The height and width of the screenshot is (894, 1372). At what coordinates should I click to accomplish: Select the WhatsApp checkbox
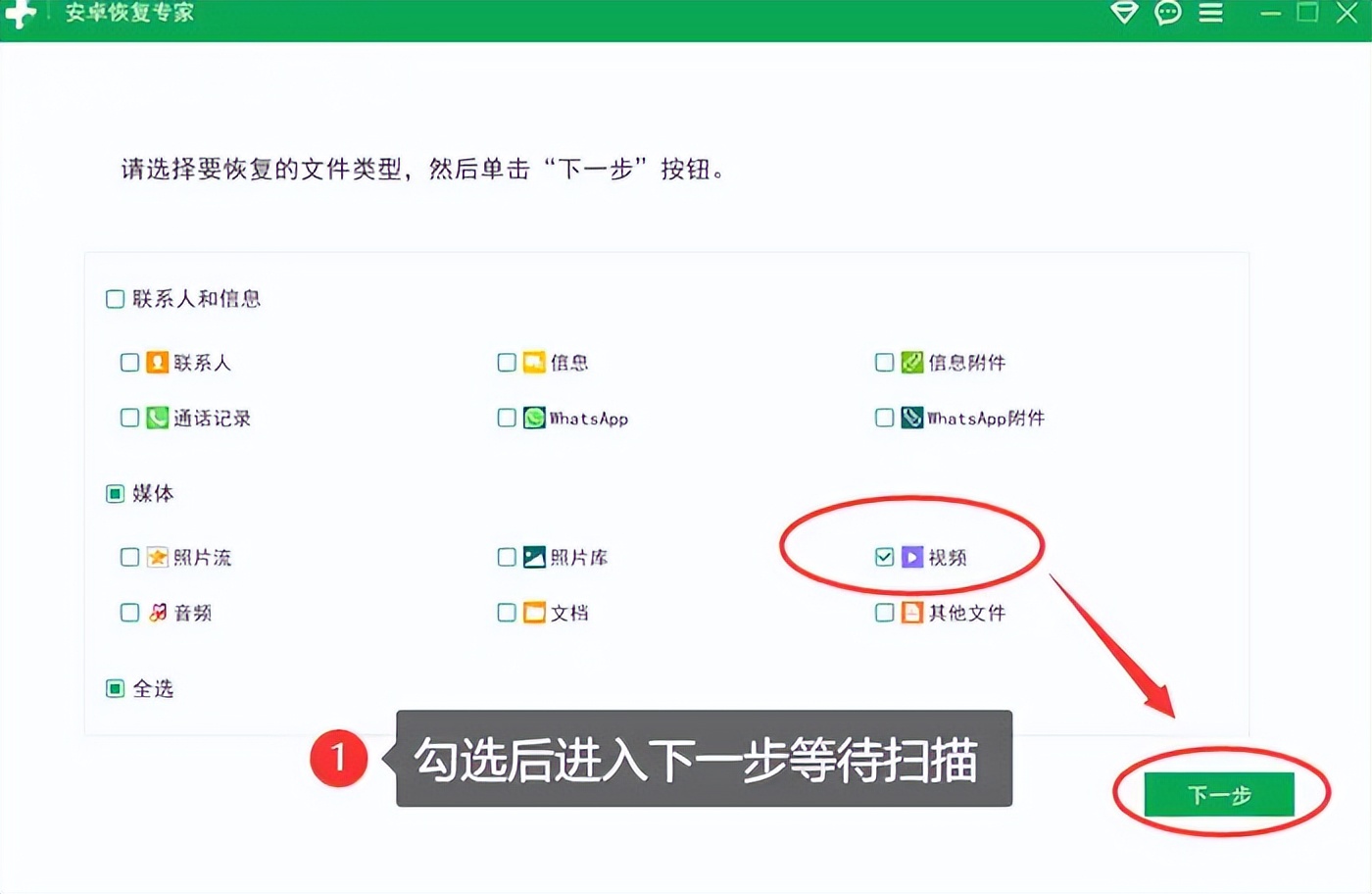coord(507,418)
